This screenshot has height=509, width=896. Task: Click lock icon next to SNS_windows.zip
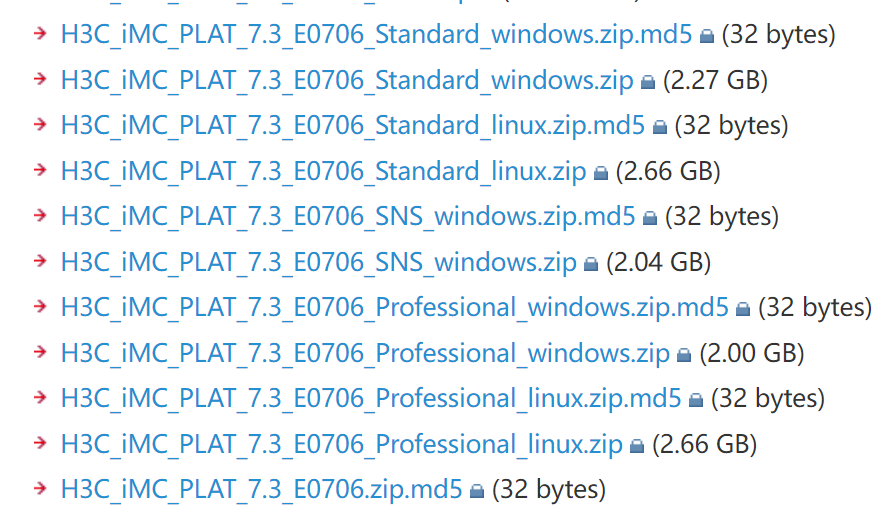tap(592, 265)
